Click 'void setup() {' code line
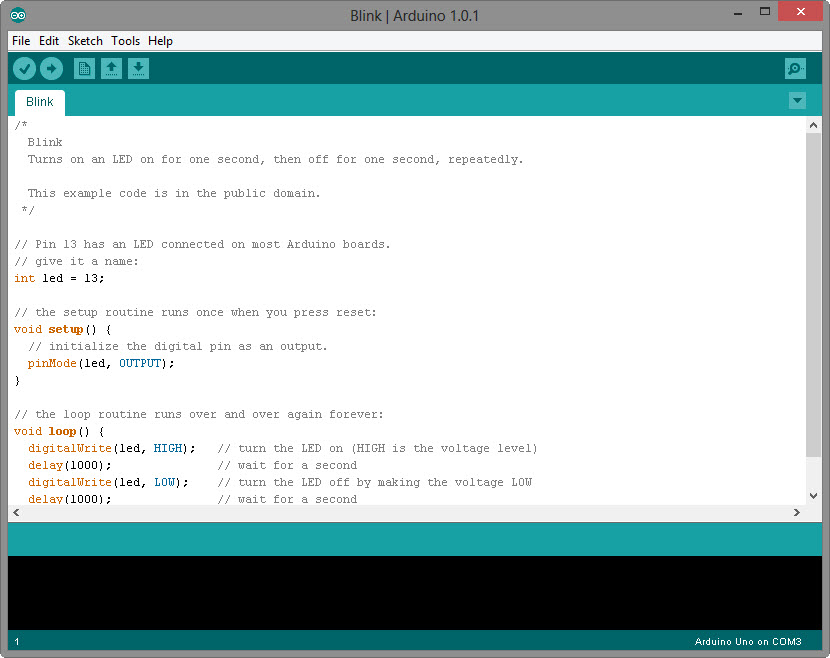This screenshot has height=658, width=830. pyautogui.click(x=63, y=329)
